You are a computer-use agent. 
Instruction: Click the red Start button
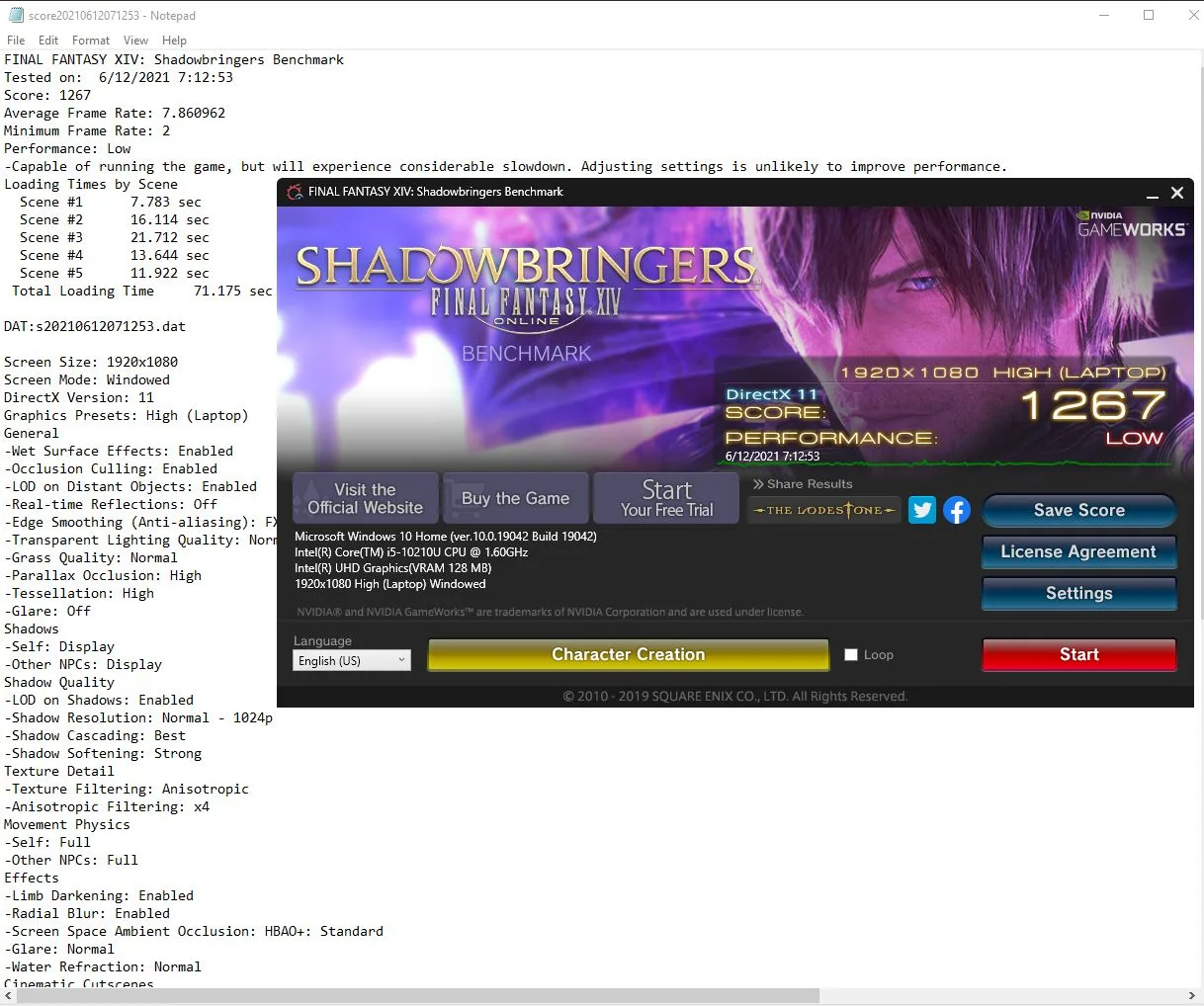pos(1079,654)
